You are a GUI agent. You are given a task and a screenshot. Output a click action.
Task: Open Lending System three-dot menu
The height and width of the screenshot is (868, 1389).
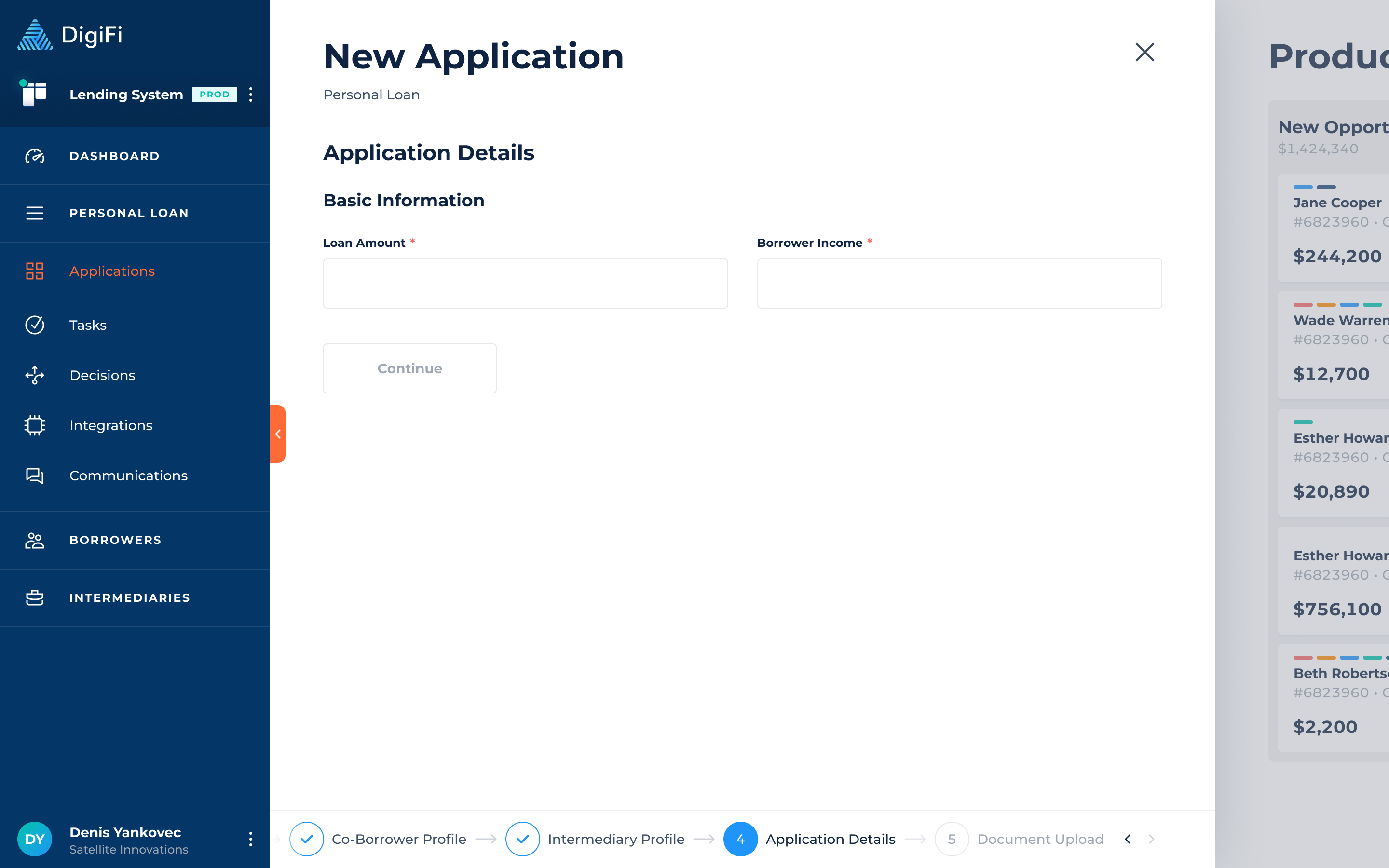click(x=251, y=95)
